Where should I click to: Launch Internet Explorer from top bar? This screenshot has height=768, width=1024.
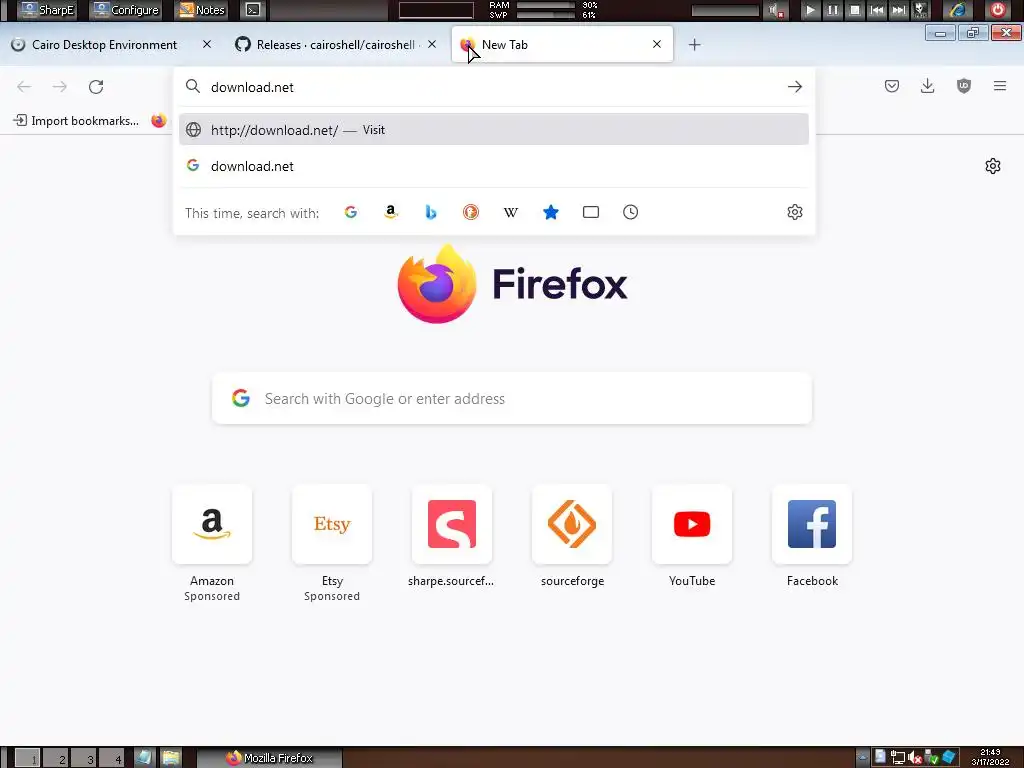(957, 10)
